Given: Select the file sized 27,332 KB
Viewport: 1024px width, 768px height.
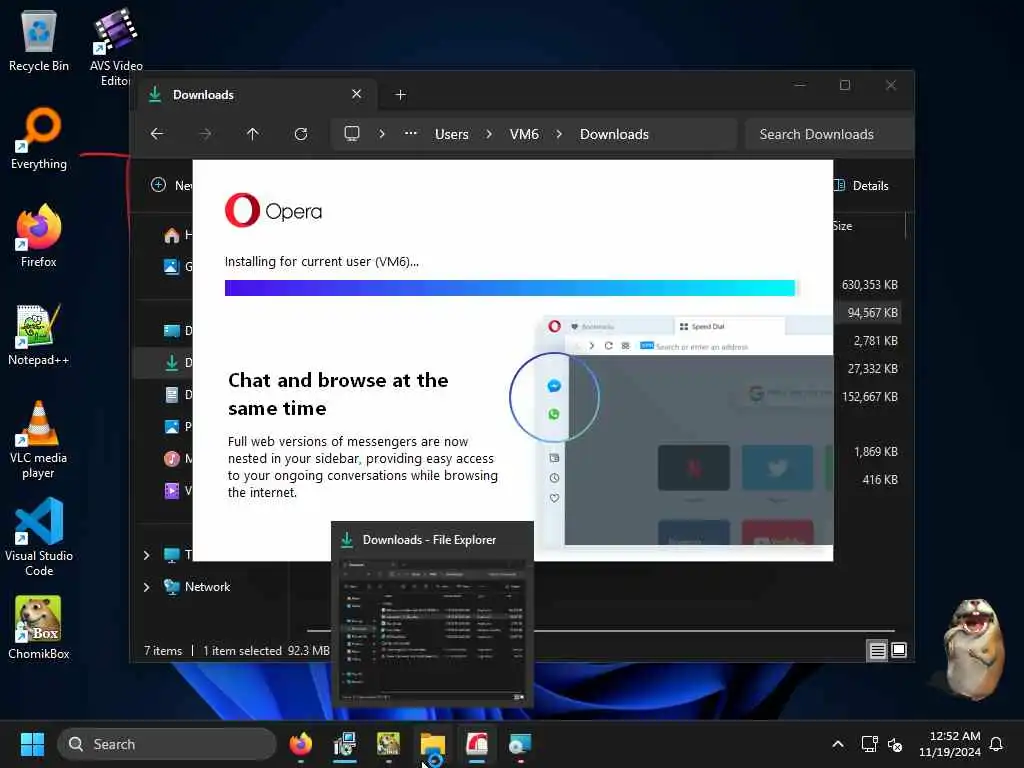Looking at the screenshot, I should point(872,369).
